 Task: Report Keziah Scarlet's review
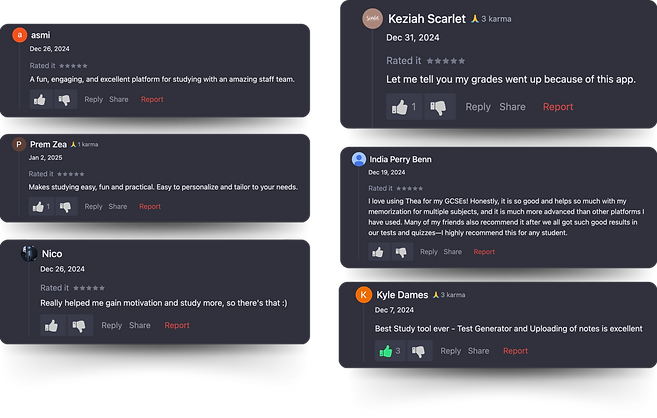click(558, 107)
